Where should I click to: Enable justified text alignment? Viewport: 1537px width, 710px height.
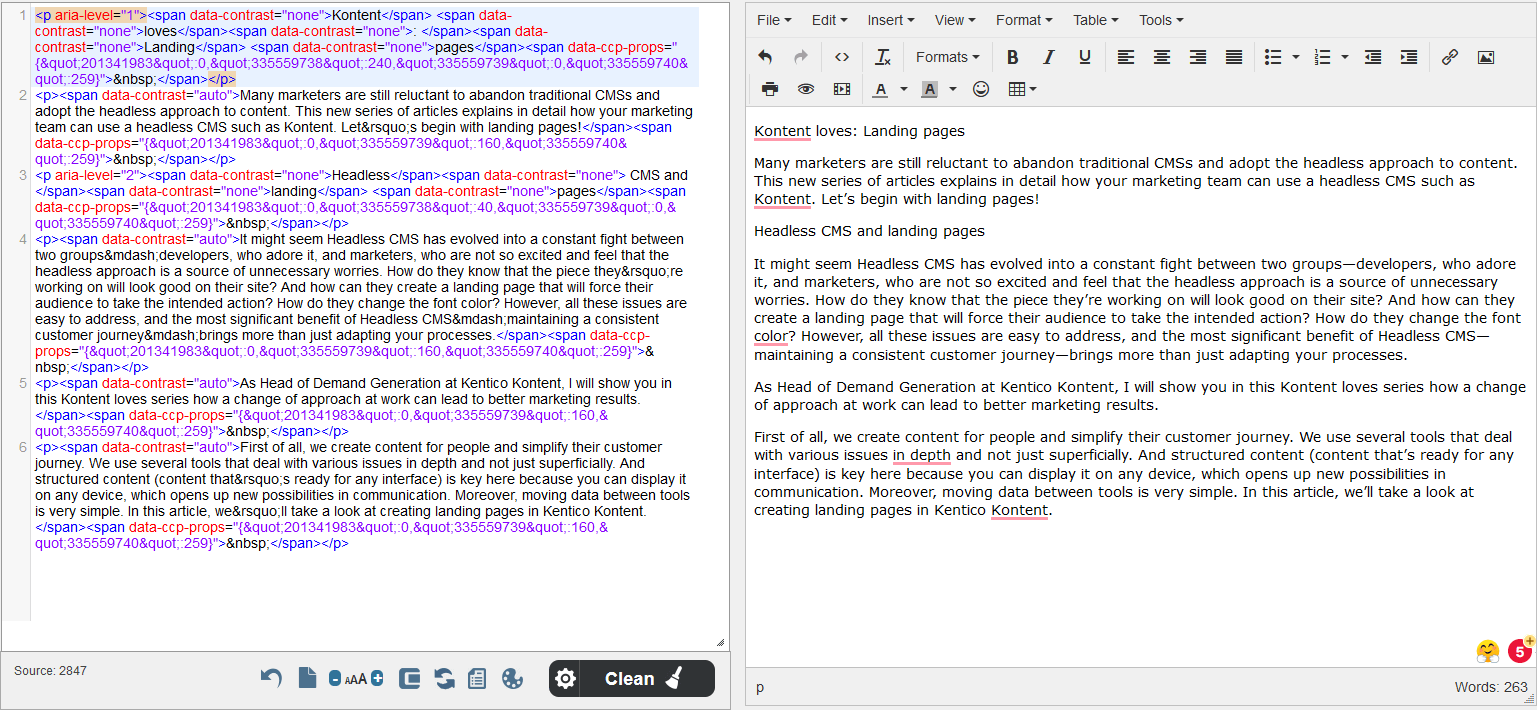1233,57
